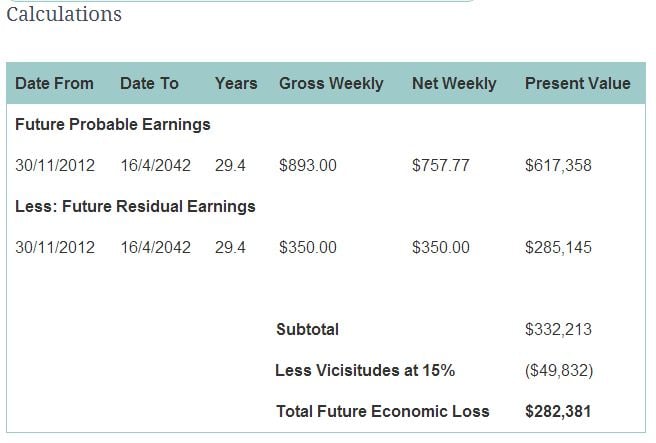The height and width of the screenshot is (443, 656).
Task: Click the Gross Weekly column header
Action: (331, 83)
